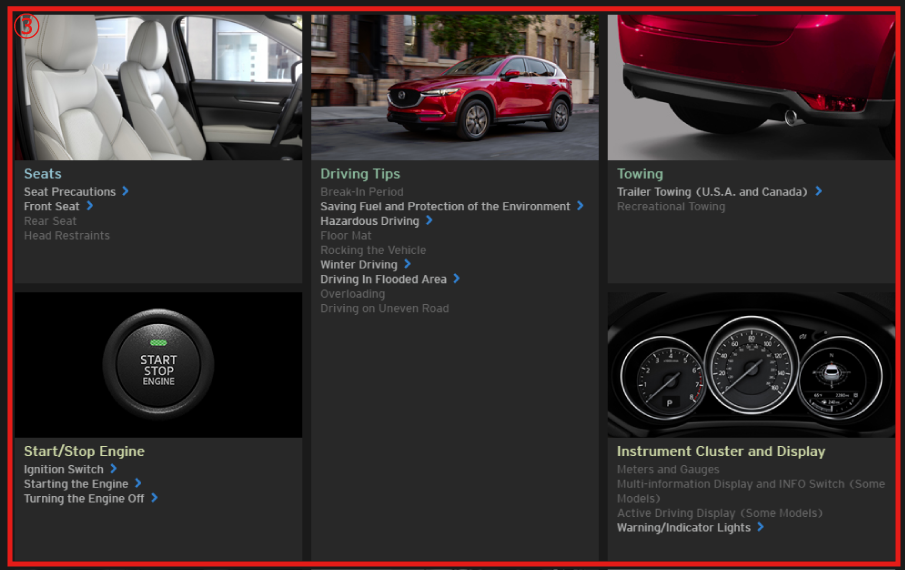This screenshot has height=570, width=905.
Task: Open the Start/Stop Engine heading
Action: pos(84,451)
